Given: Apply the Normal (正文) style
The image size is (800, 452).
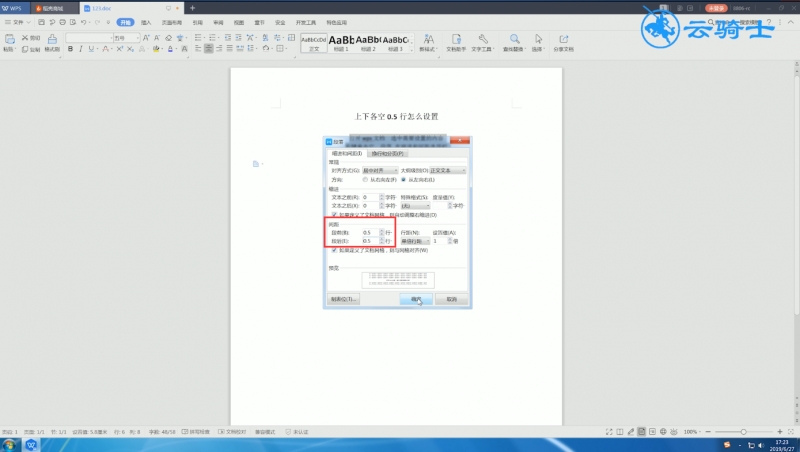Looking at the screenshot, I should pos(314,43).
